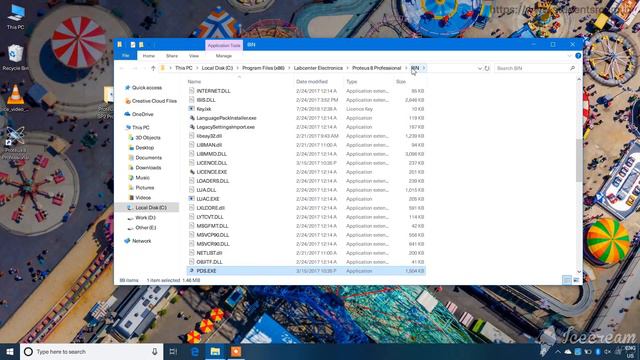Open Downloads in the navigation pane
Screen dimensions: 640x360
tap(148, 168)
